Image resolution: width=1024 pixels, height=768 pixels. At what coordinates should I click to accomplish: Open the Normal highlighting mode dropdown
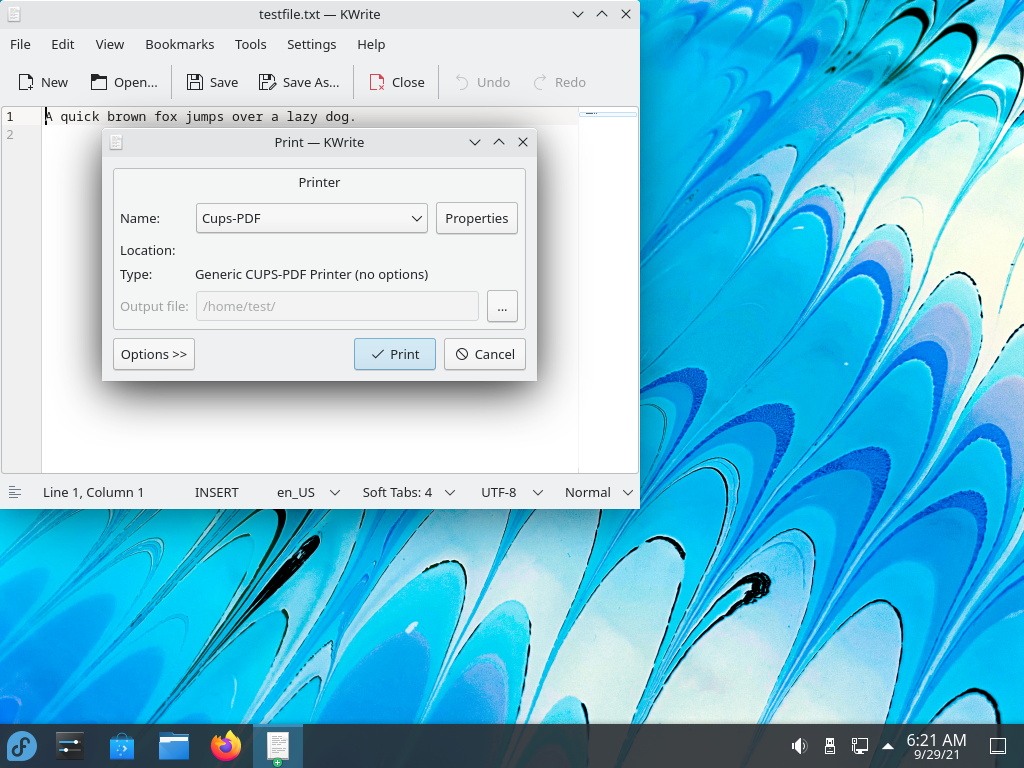pyautogui.click(x=599, y=492)
